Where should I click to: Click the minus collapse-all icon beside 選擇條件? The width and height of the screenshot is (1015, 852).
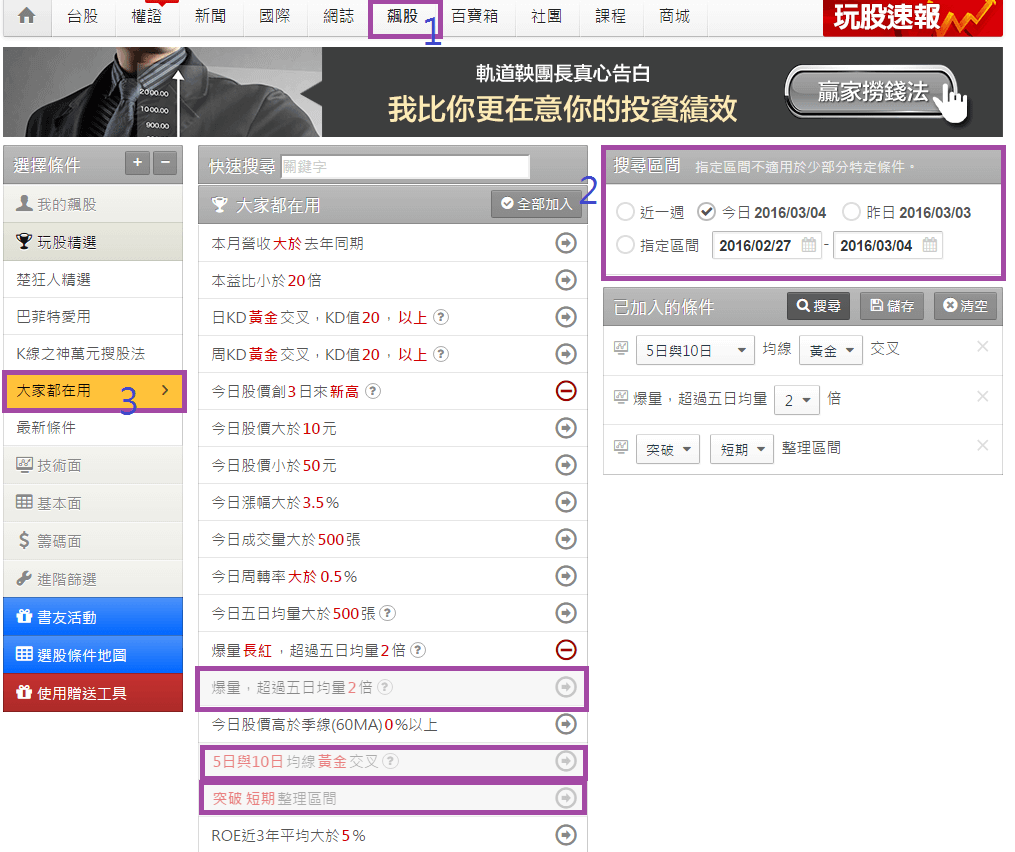[x=166, y=164]
